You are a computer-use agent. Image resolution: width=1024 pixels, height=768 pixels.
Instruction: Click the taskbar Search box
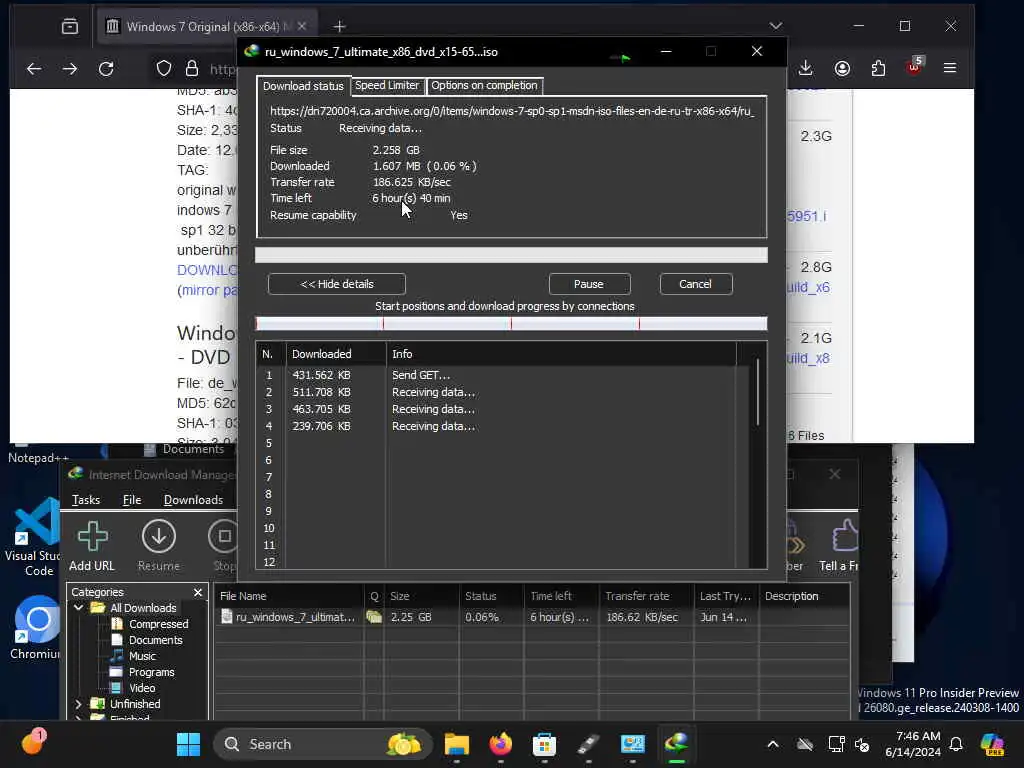323,744
